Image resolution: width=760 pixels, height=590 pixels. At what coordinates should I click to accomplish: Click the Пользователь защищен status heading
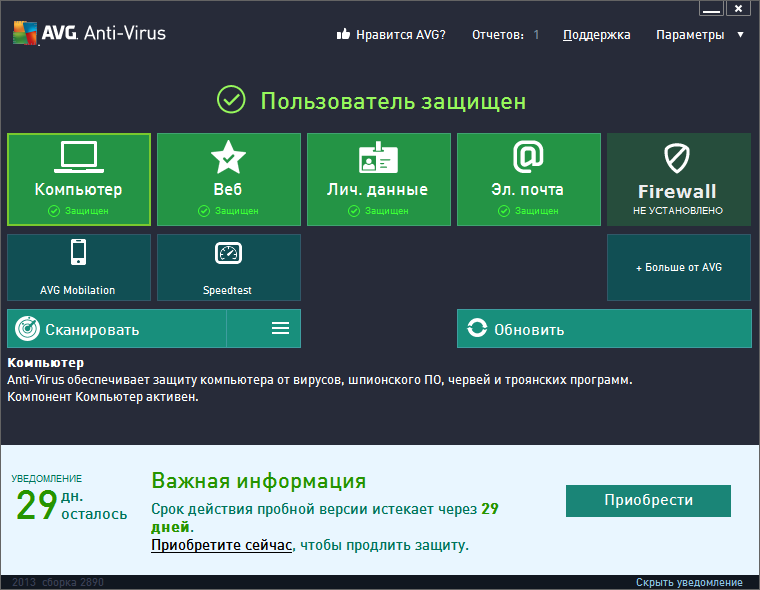(x=393, y=101)
